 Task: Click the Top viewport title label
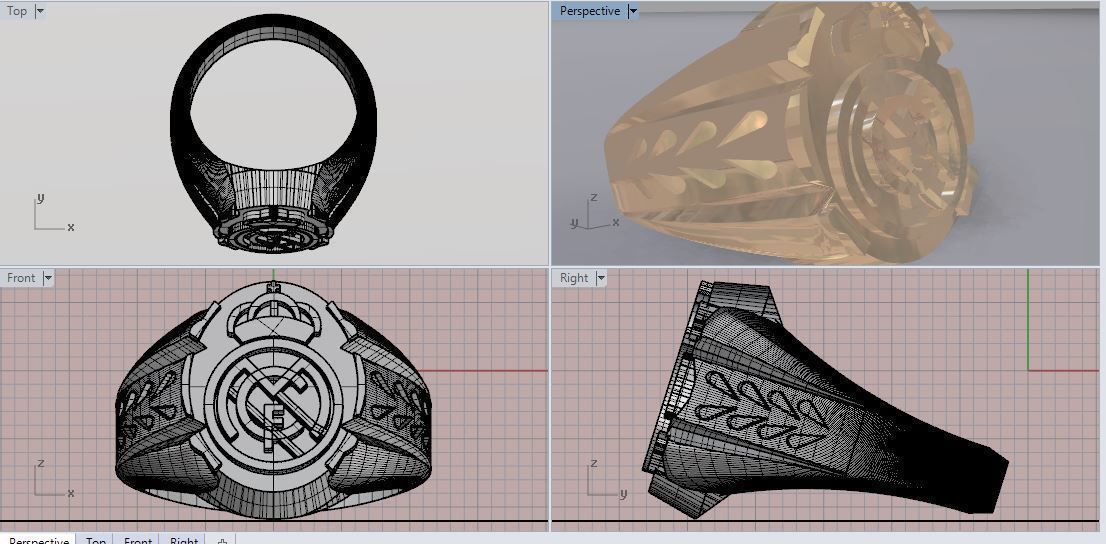pyautogui.click(x=17, y=11)
